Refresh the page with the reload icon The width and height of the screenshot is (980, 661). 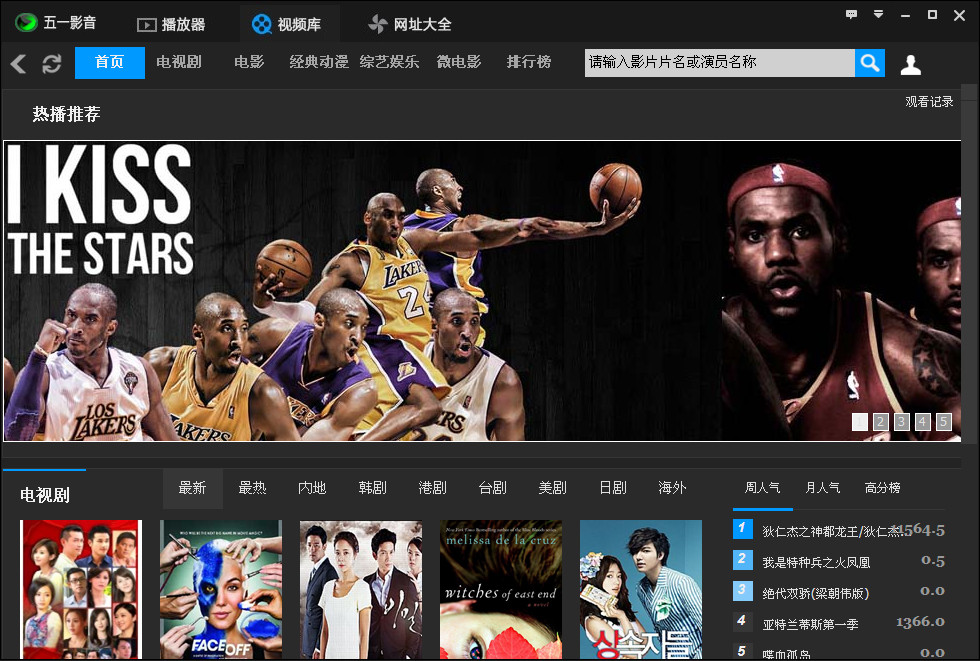[x=52, y=63]
